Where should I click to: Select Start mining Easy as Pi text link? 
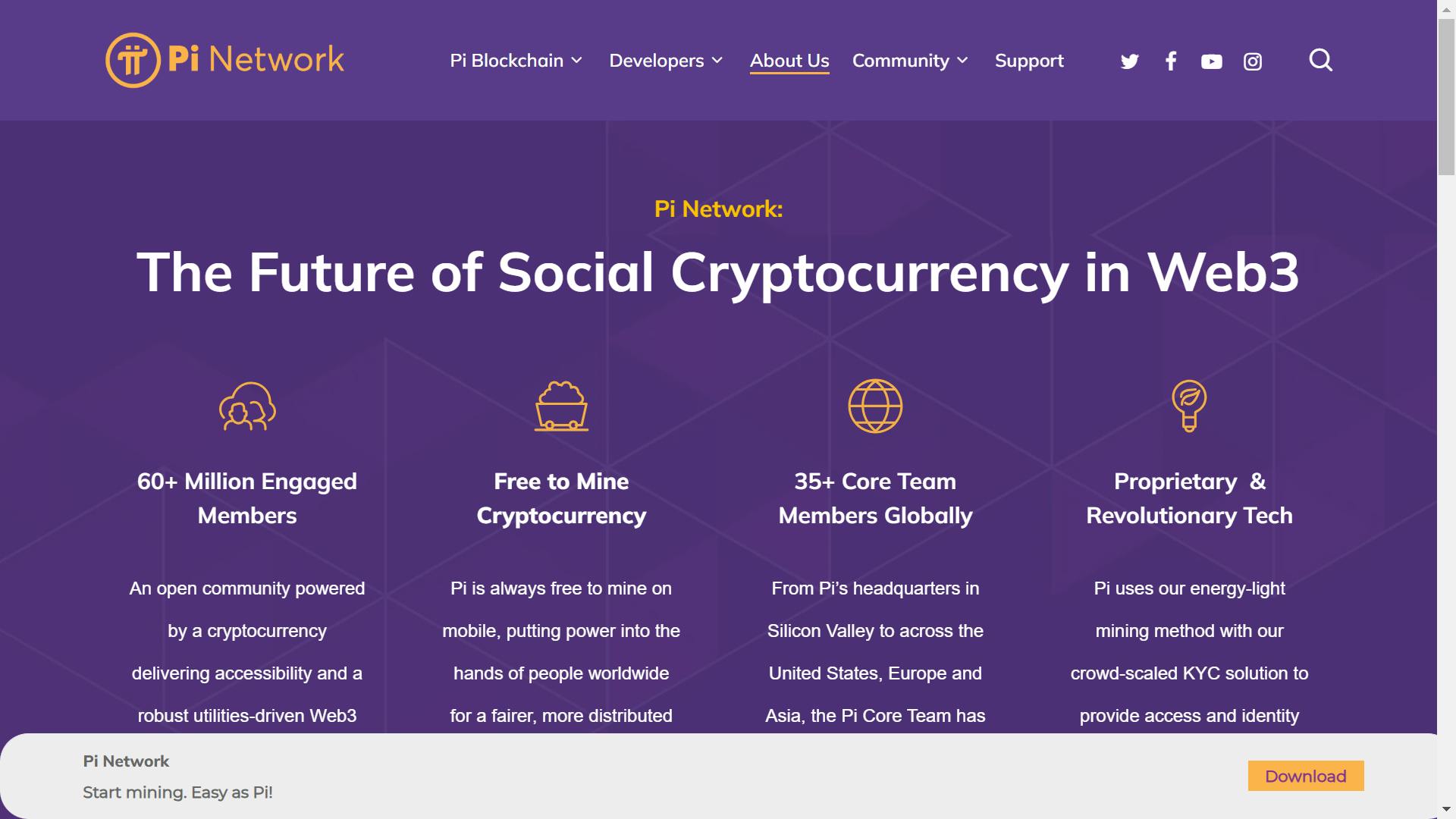click(x=180, y=792)
